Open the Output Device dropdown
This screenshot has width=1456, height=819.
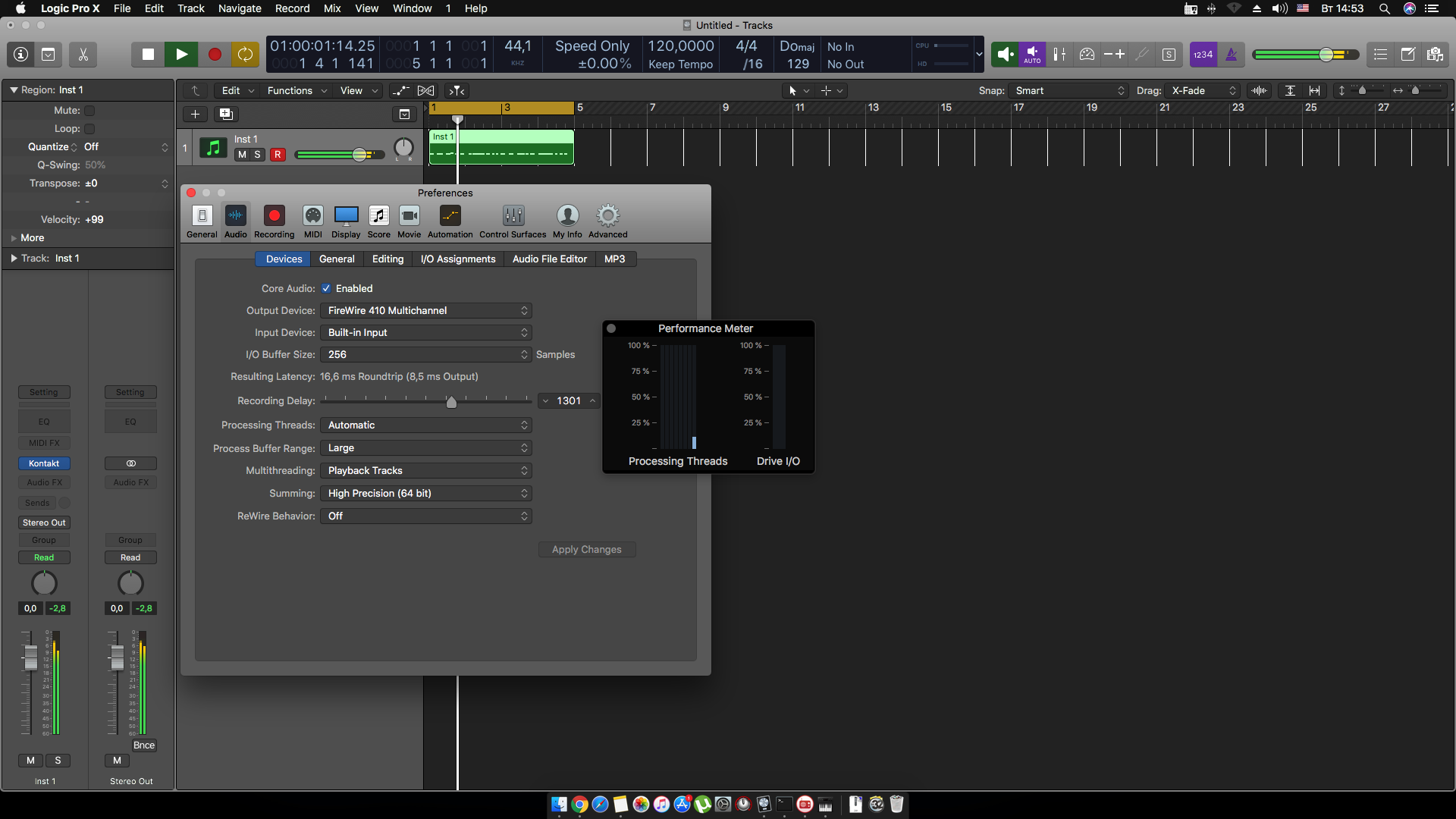pos(425,311)
